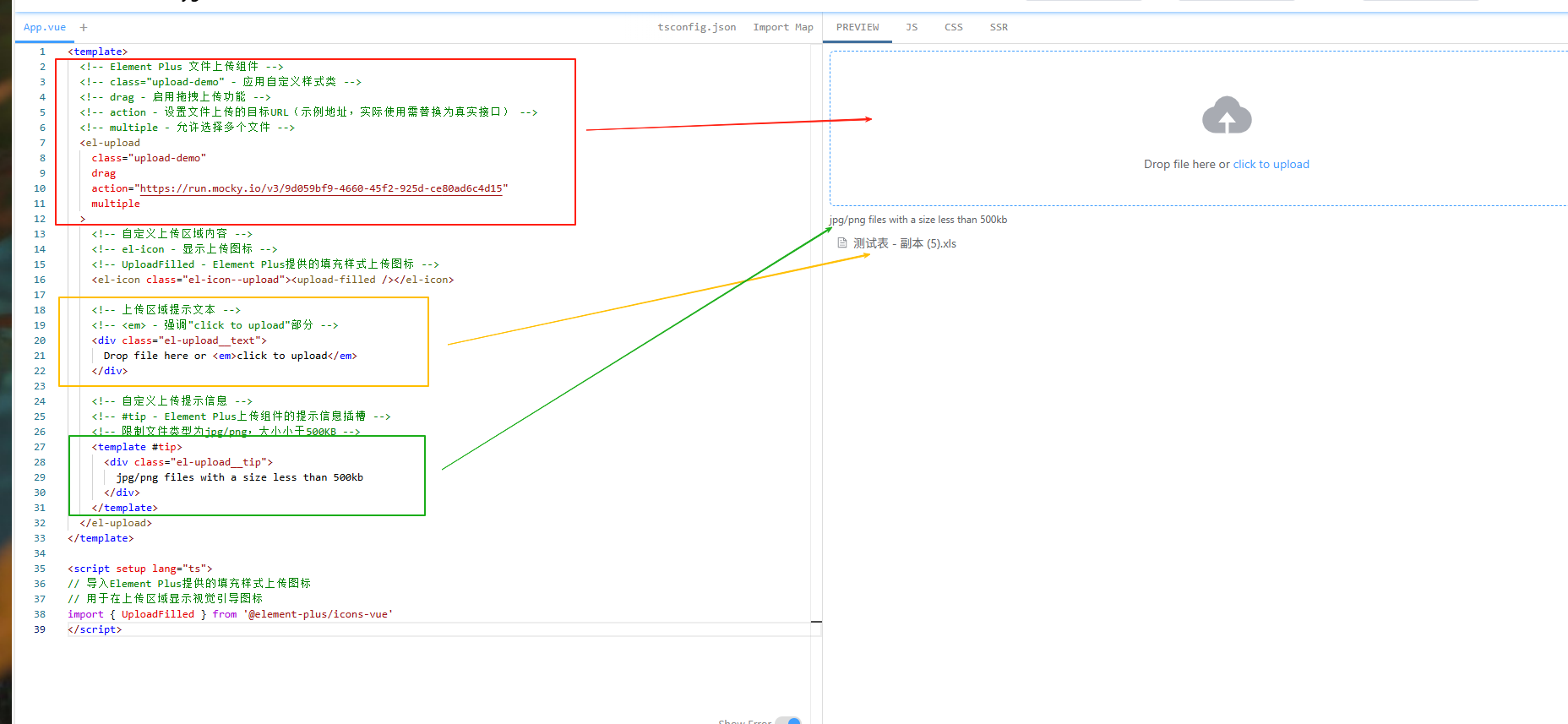Open uploaded file 测试表 - 副本 (5).xls
1568x724 pixels.
point(905,243)
